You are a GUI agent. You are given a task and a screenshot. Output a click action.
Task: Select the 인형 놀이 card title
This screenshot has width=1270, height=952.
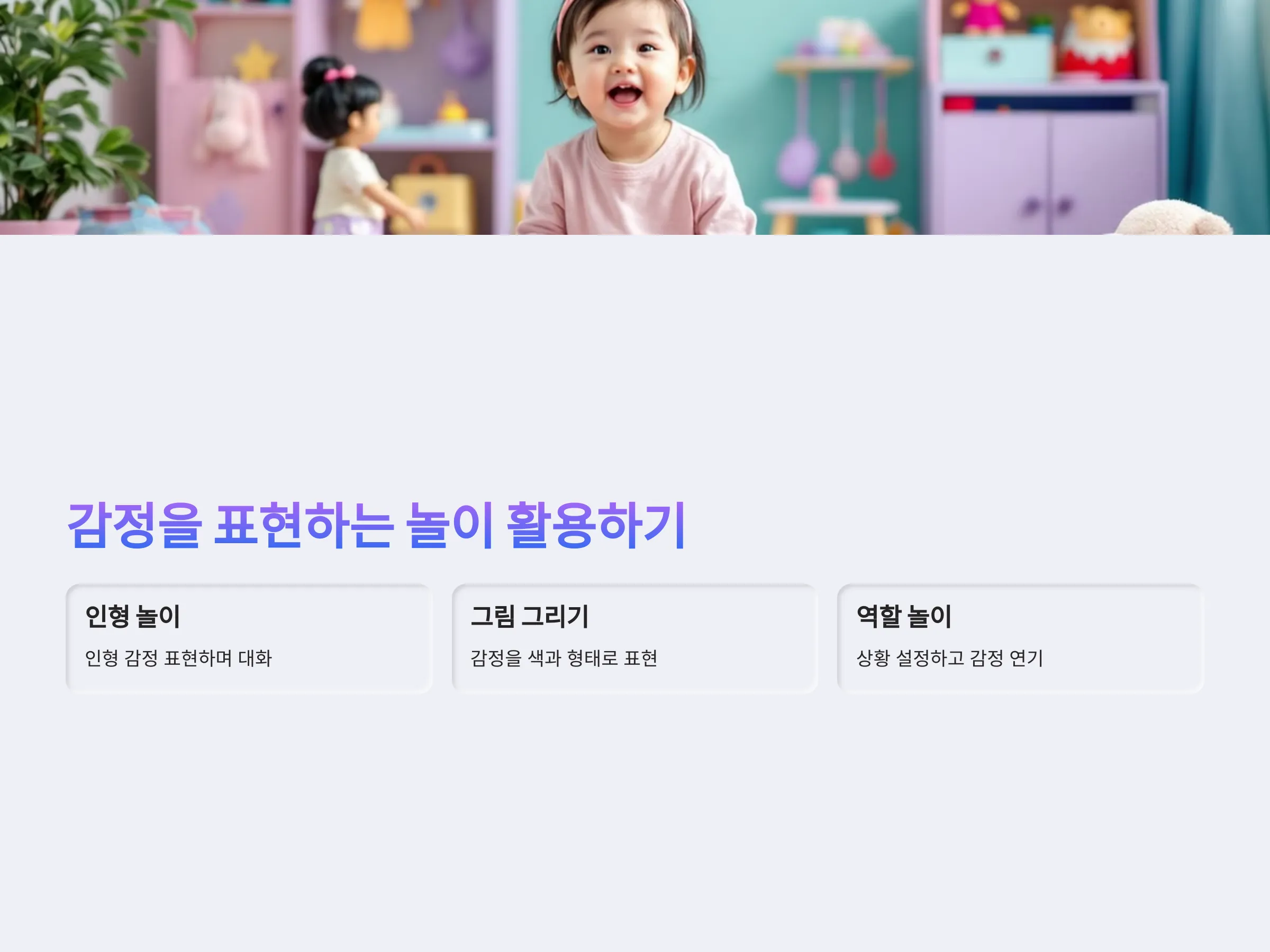click(x=133, y=616)
